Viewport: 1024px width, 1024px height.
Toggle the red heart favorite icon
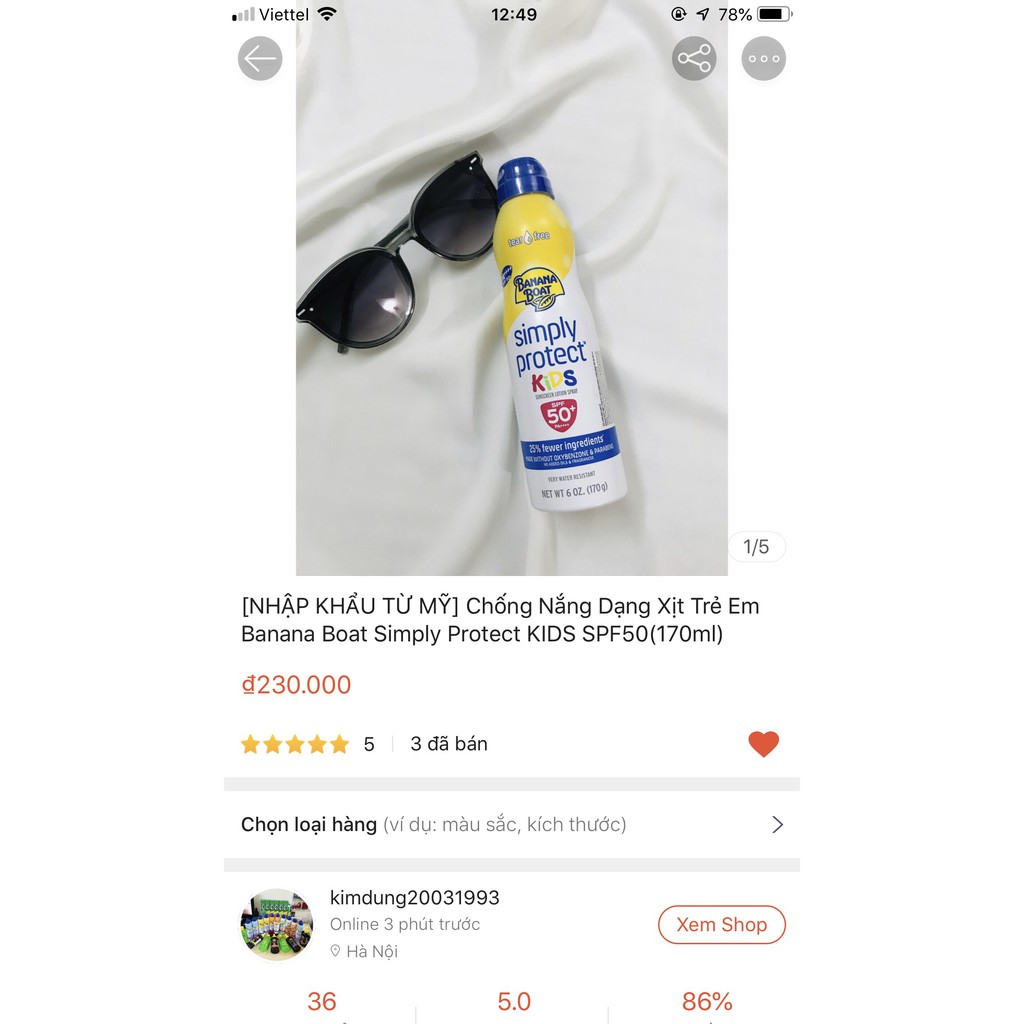(763, 744)
